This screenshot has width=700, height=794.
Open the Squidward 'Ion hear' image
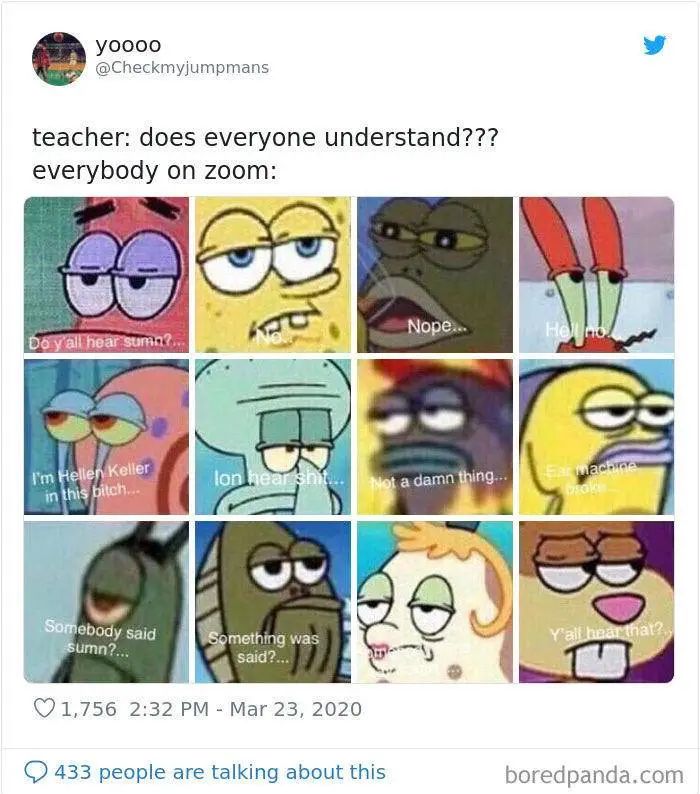tap(273, 437)
